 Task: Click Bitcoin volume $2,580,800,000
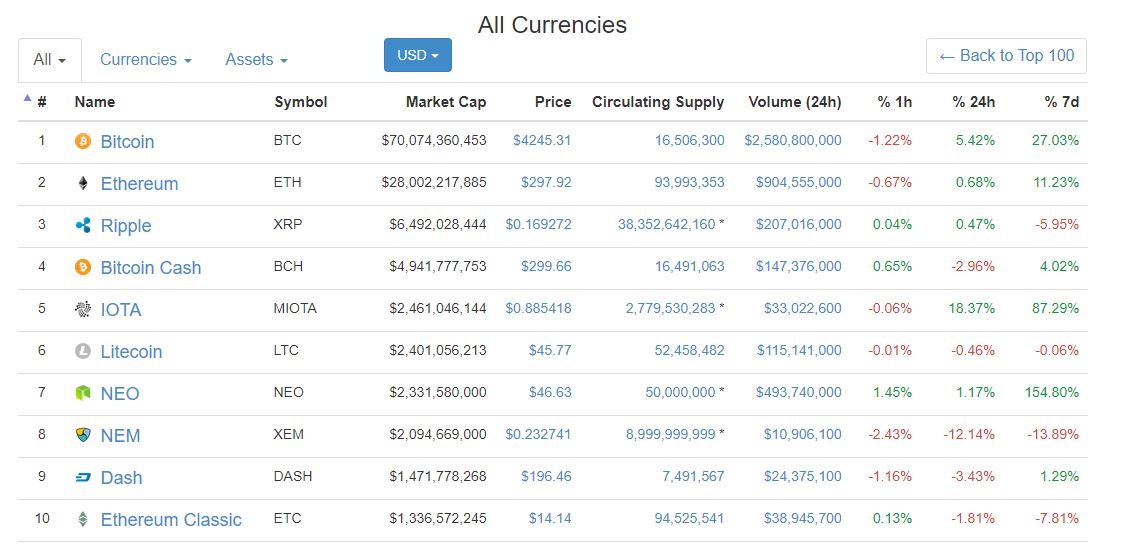tap(792, 141)
